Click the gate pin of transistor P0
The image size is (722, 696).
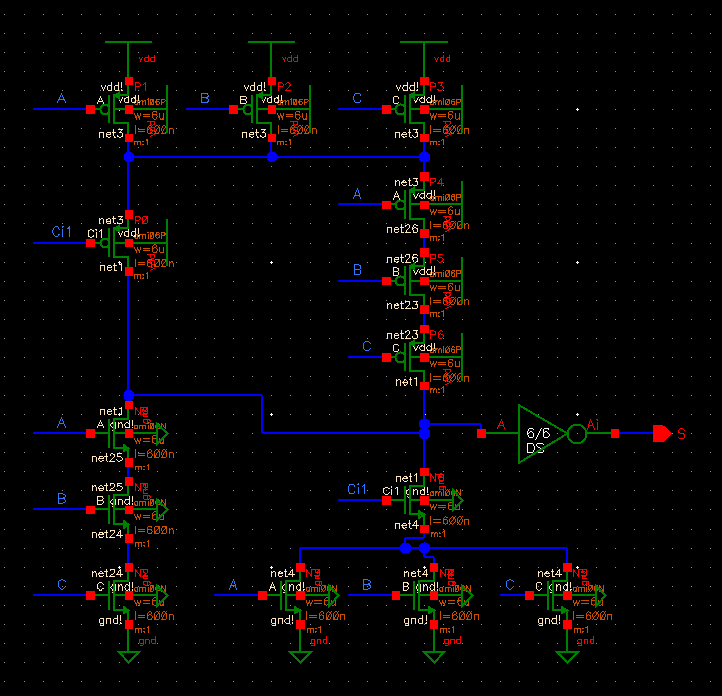coord(91,243)
